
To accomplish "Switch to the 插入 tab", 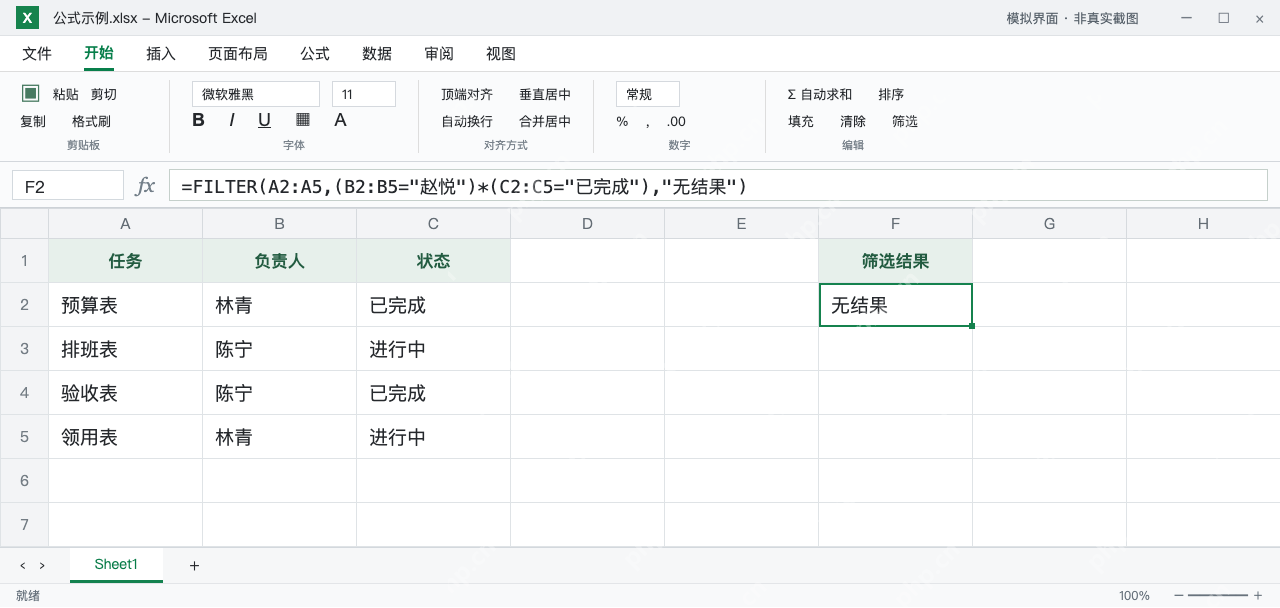I will [161, 54].
